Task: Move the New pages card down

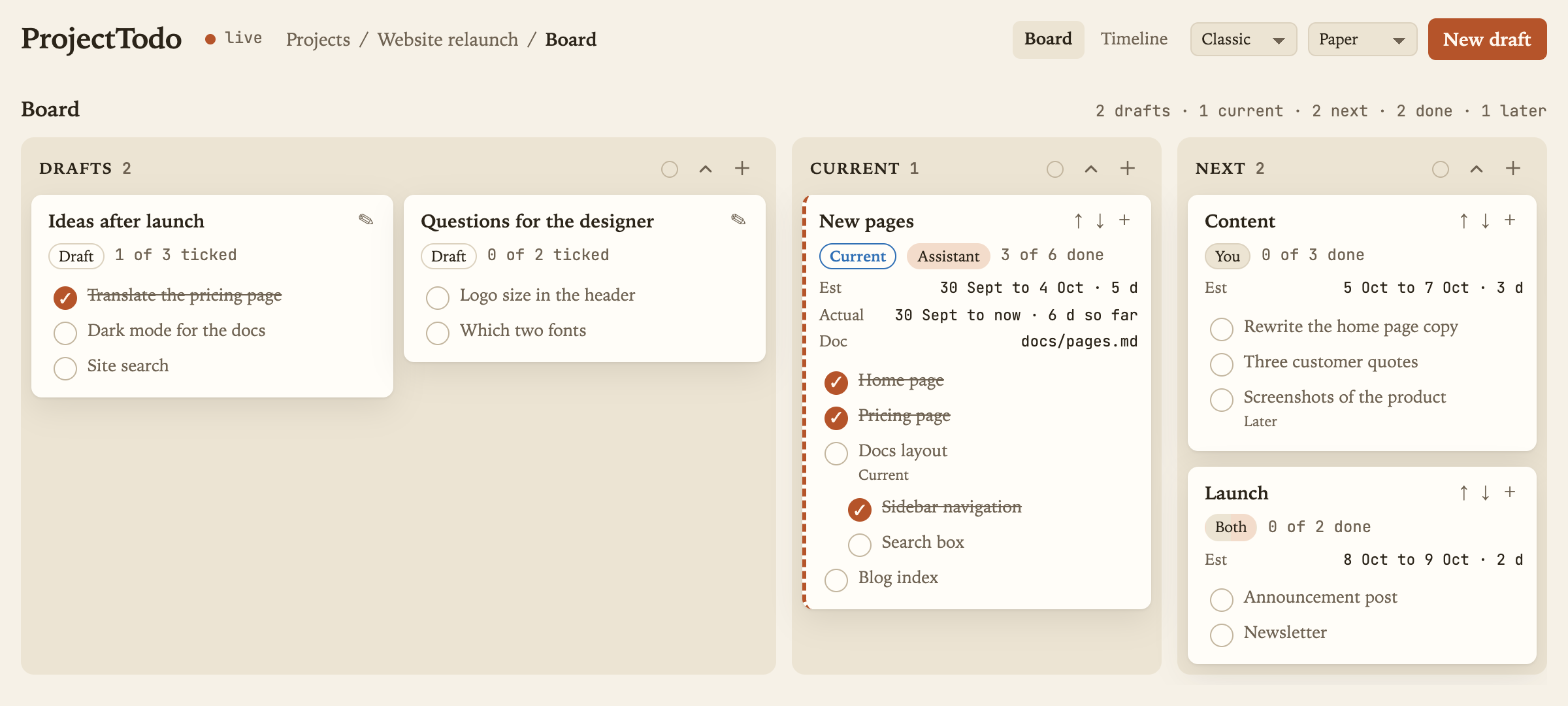Action: pos(1101,221)
